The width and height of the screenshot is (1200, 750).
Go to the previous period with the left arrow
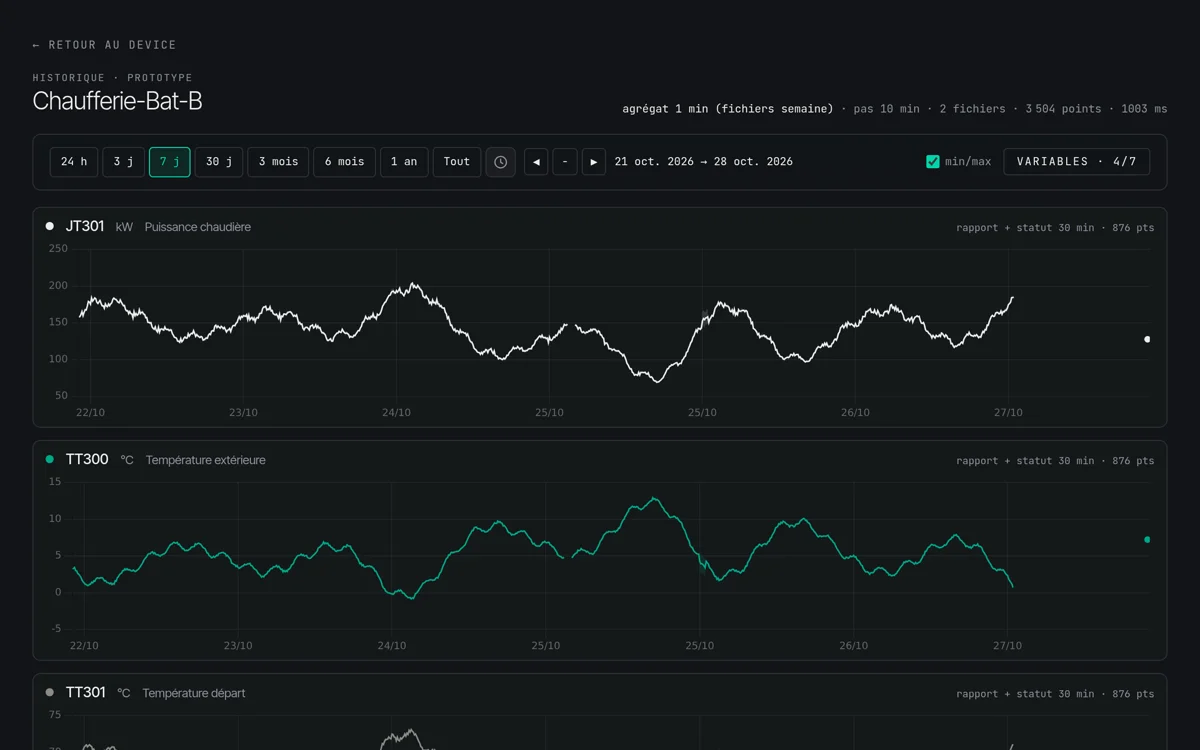[x=536, y=162]
